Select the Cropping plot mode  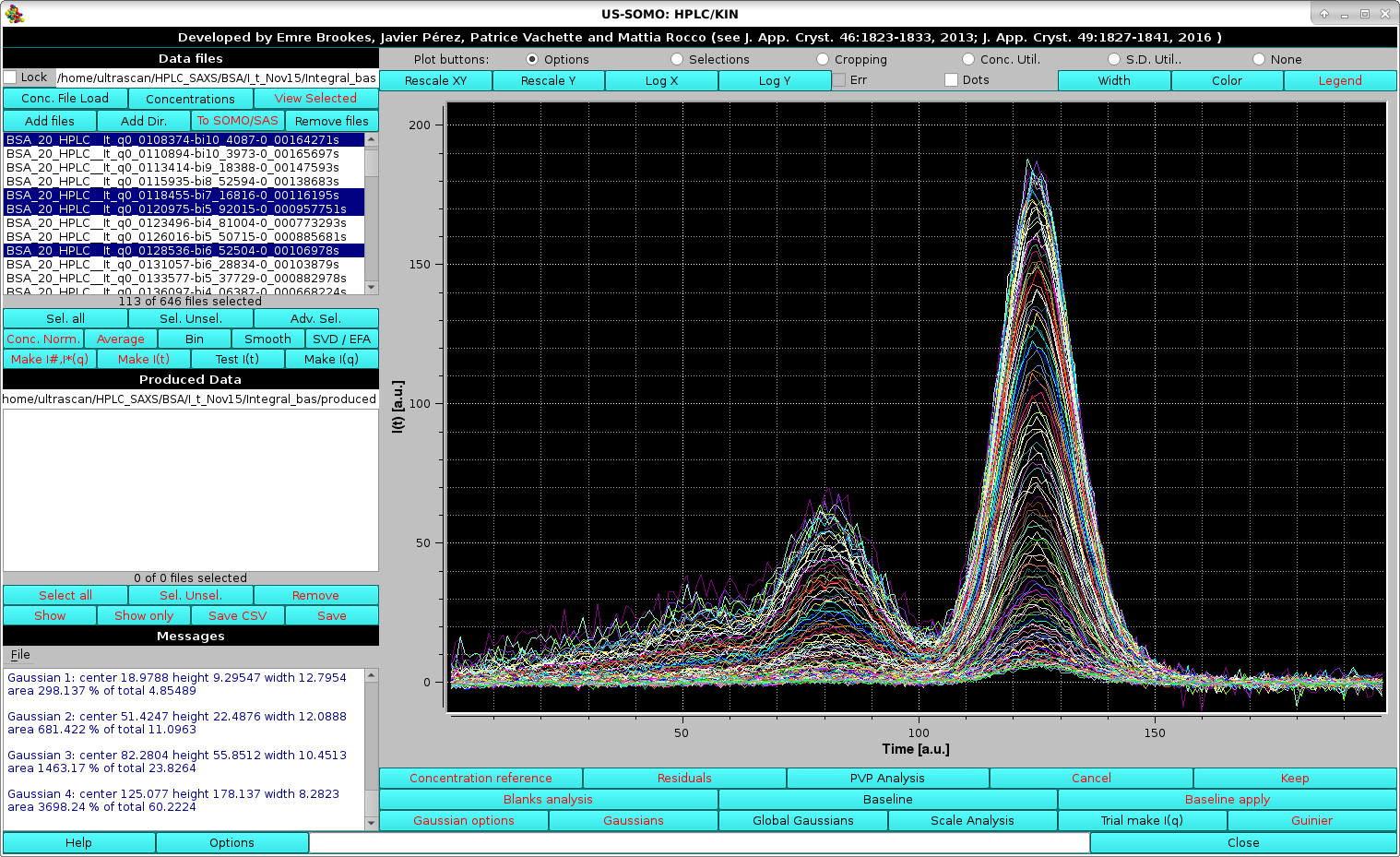[823, 58]
